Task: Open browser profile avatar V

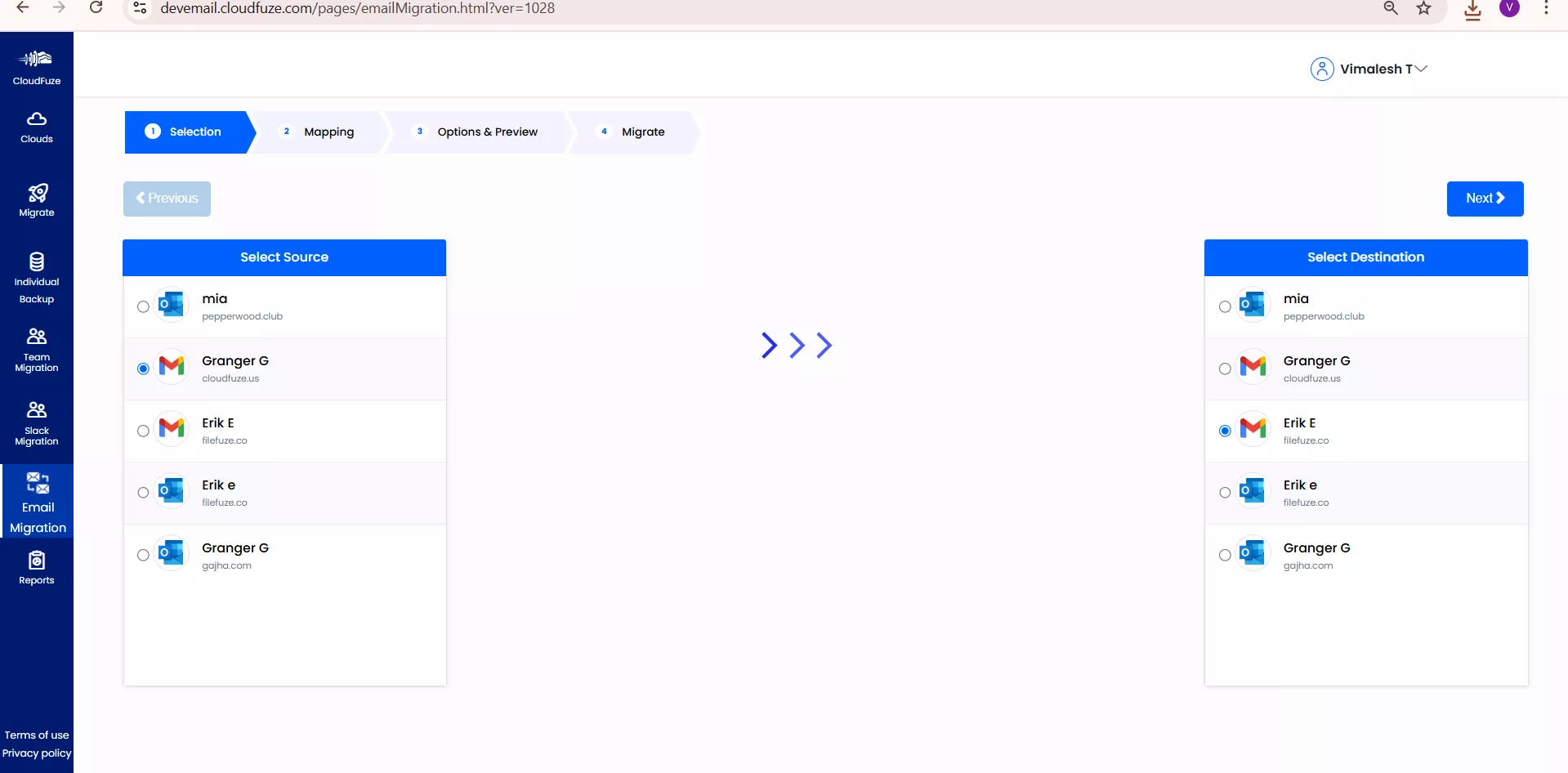Action: tap(1510, 8)
